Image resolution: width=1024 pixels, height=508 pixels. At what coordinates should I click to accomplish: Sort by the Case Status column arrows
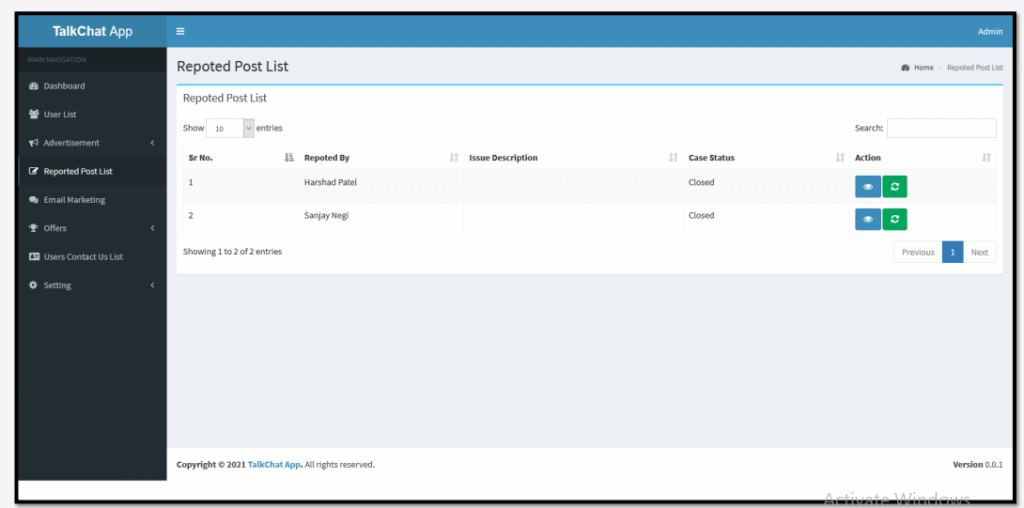840,158
